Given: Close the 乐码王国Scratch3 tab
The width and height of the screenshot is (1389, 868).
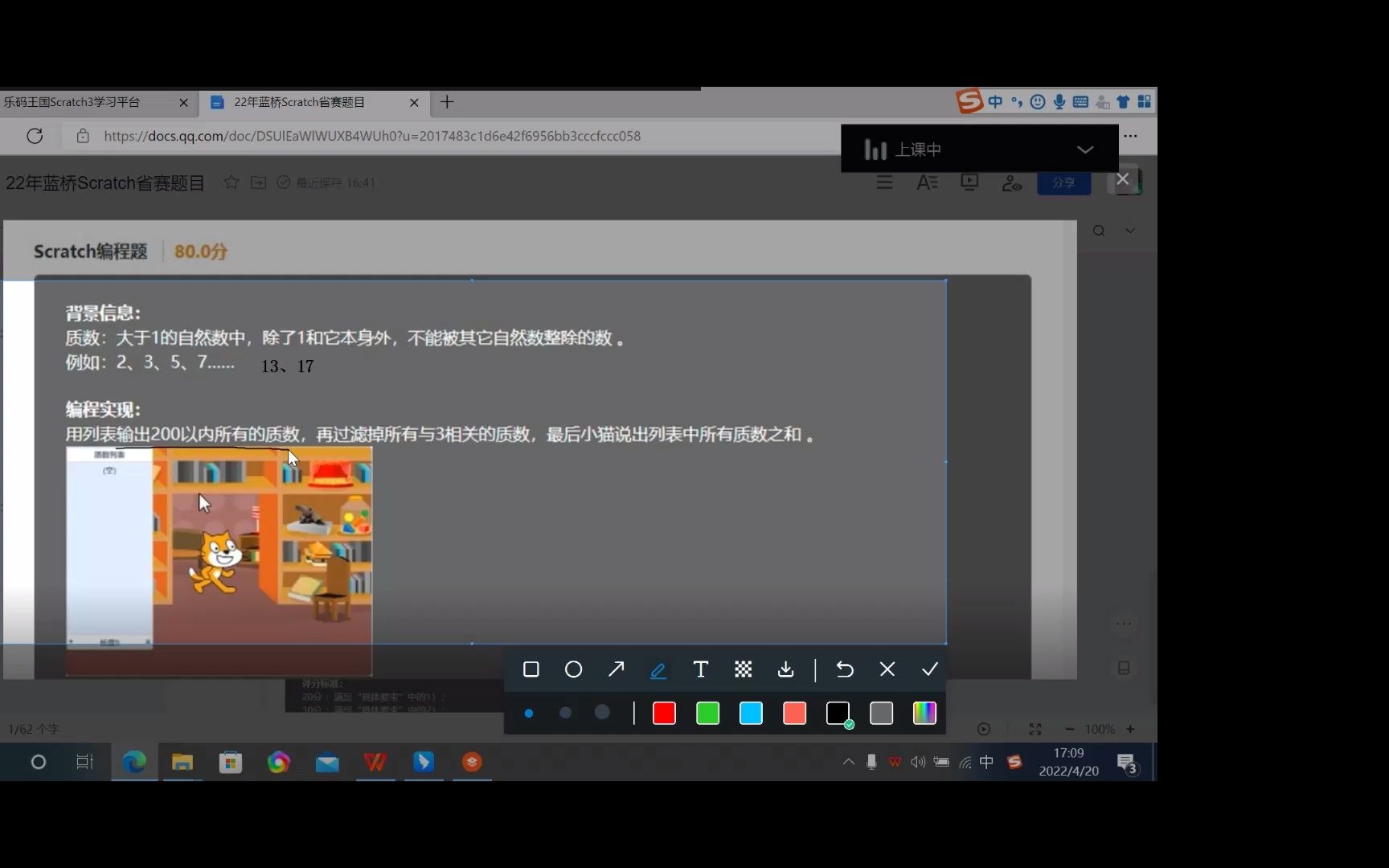Looking at the screenshot, I should (183, 103).
